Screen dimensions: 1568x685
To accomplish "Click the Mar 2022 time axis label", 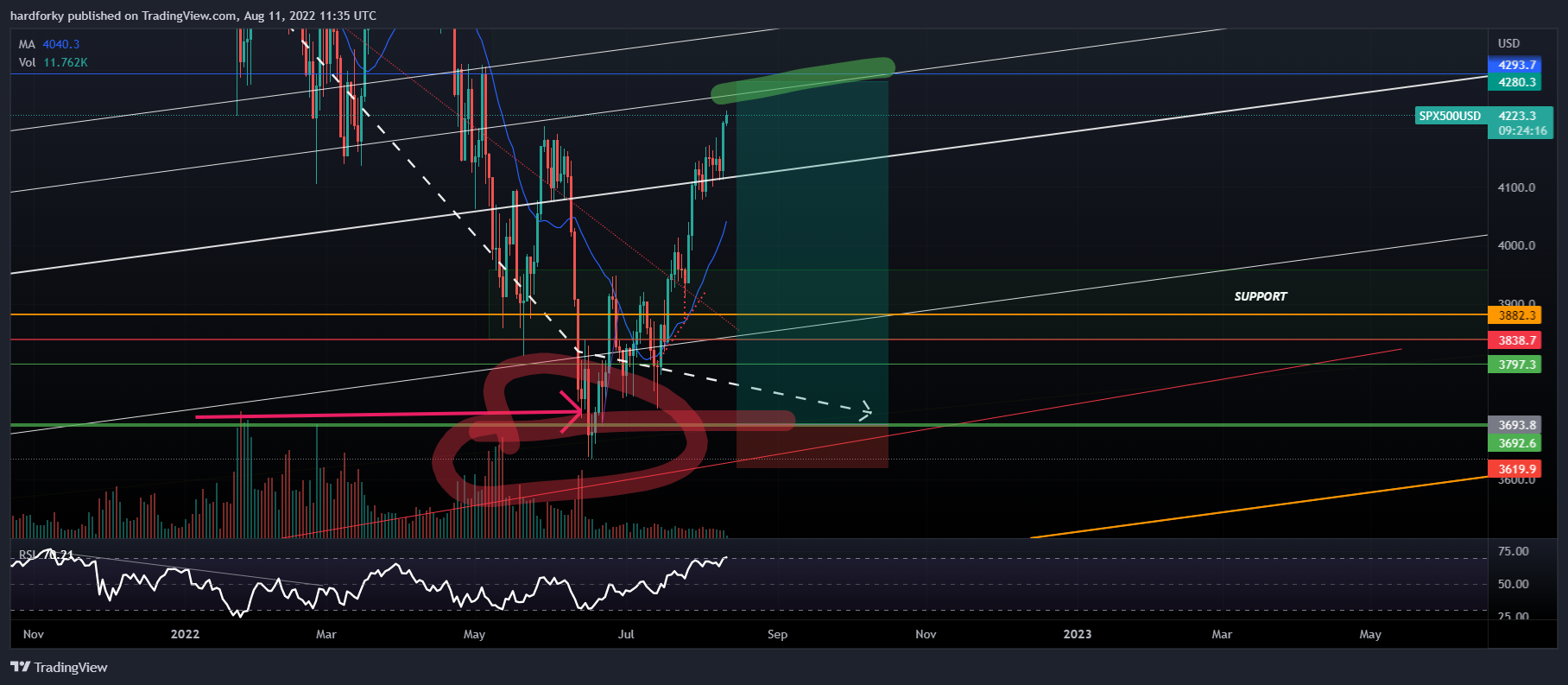I will click(326, 634).
